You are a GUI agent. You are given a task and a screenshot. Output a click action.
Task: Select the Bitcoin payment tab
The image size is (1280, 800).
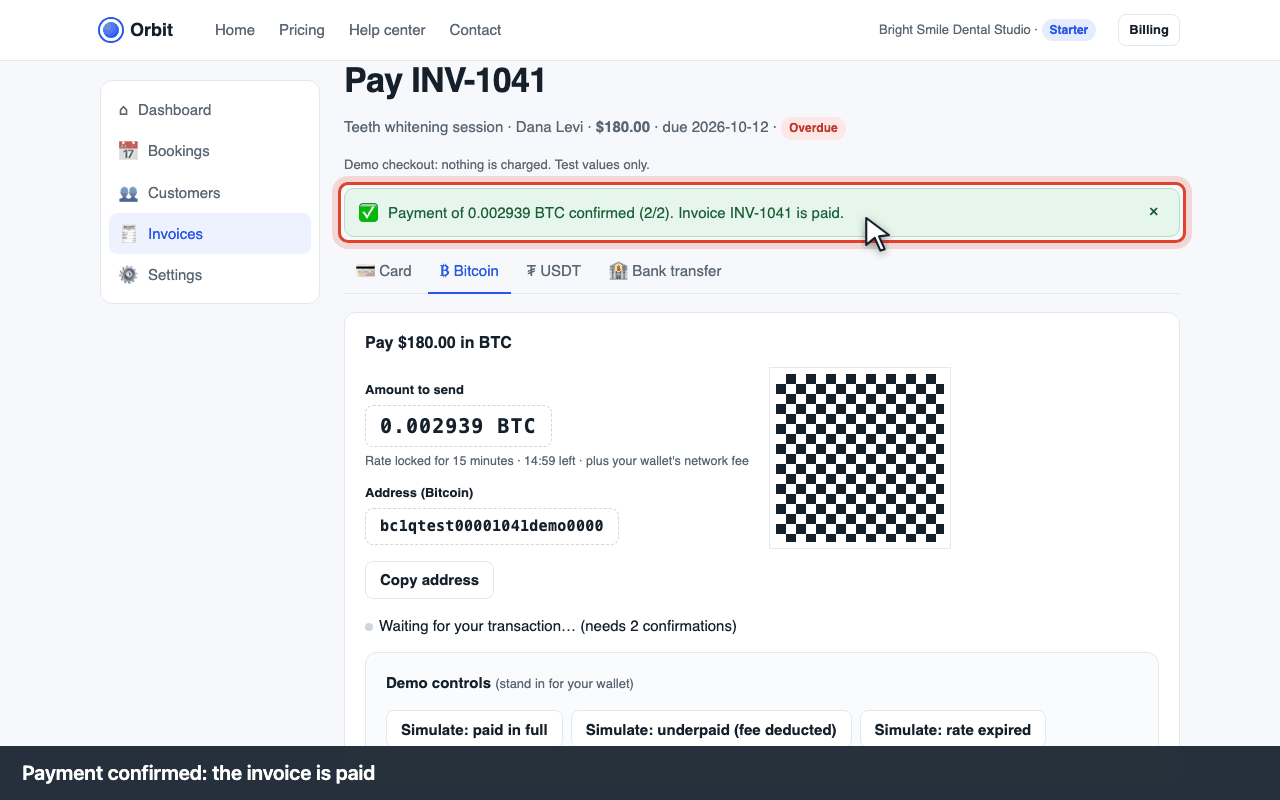pos(469,271)
